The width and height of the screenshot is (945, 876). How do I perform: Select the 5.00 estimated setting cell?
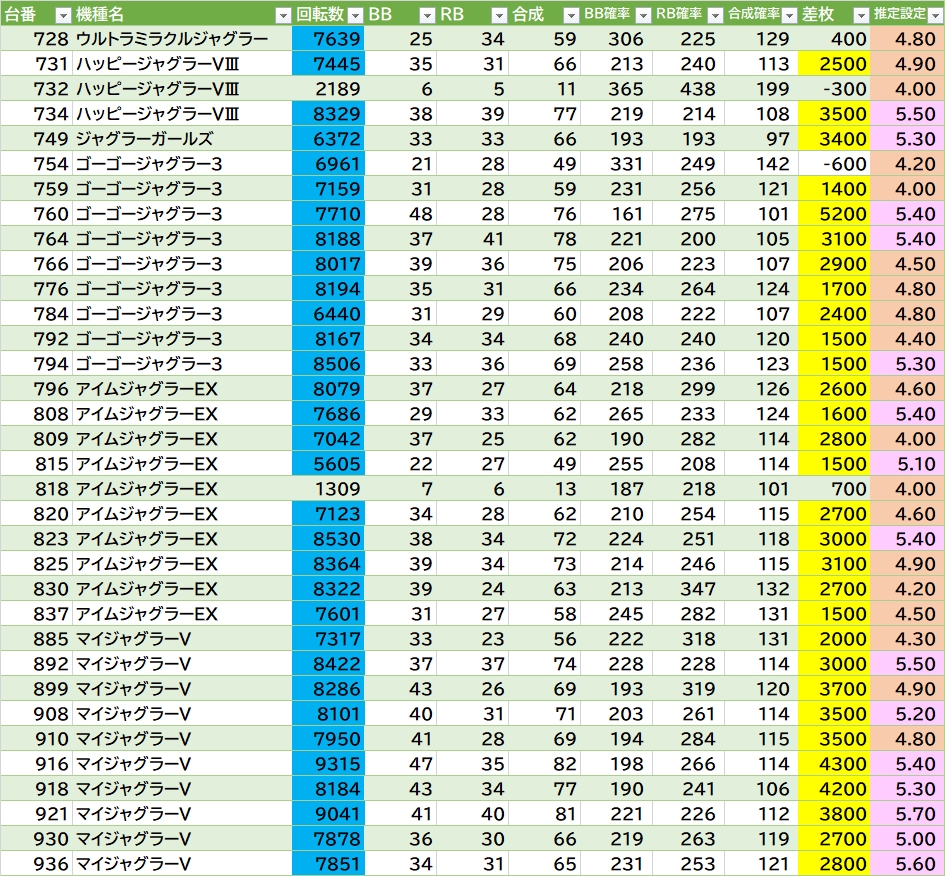coord(908,839)
